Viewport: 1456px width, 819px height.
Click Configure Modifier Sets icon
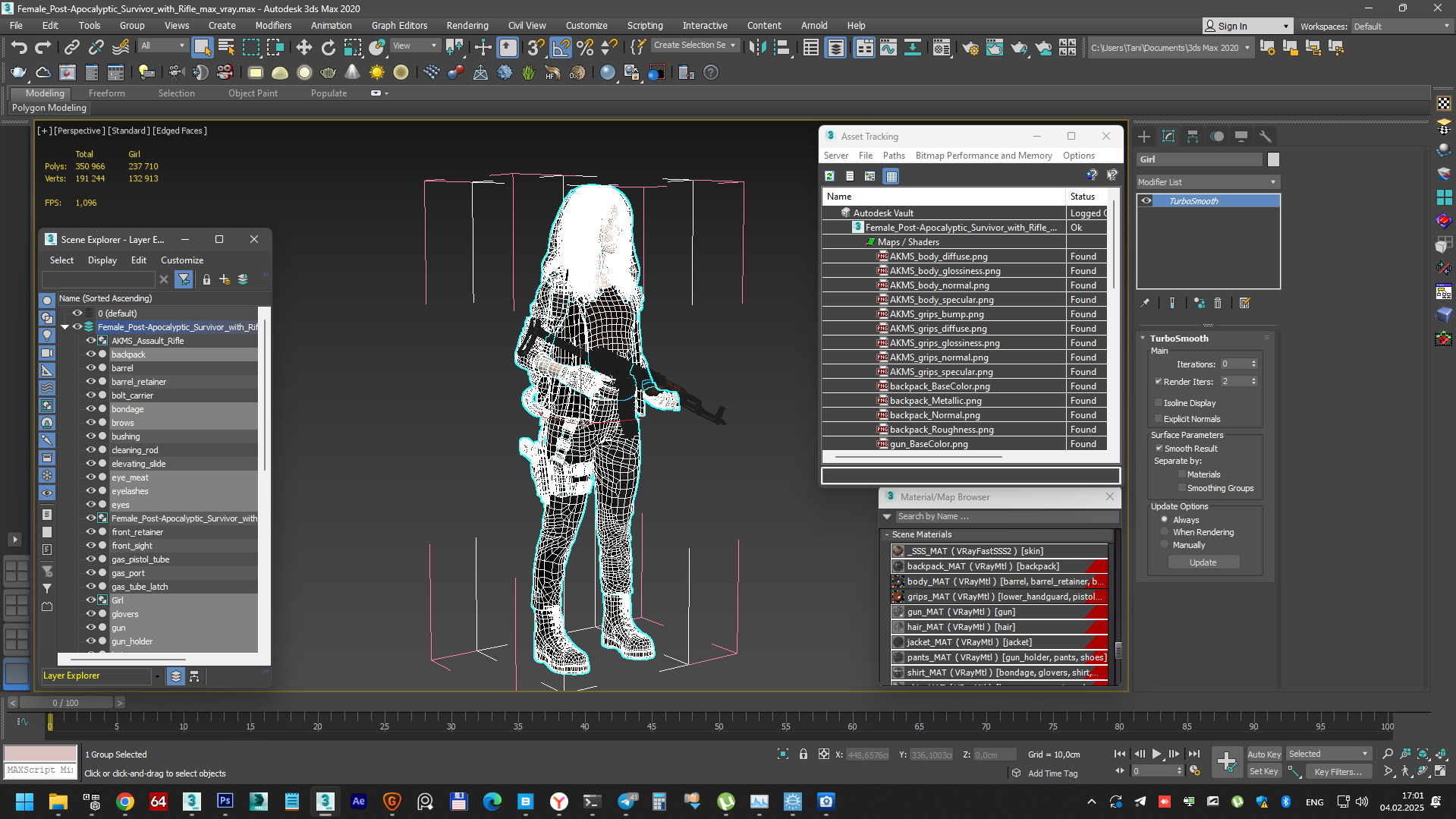[1244, 303]
